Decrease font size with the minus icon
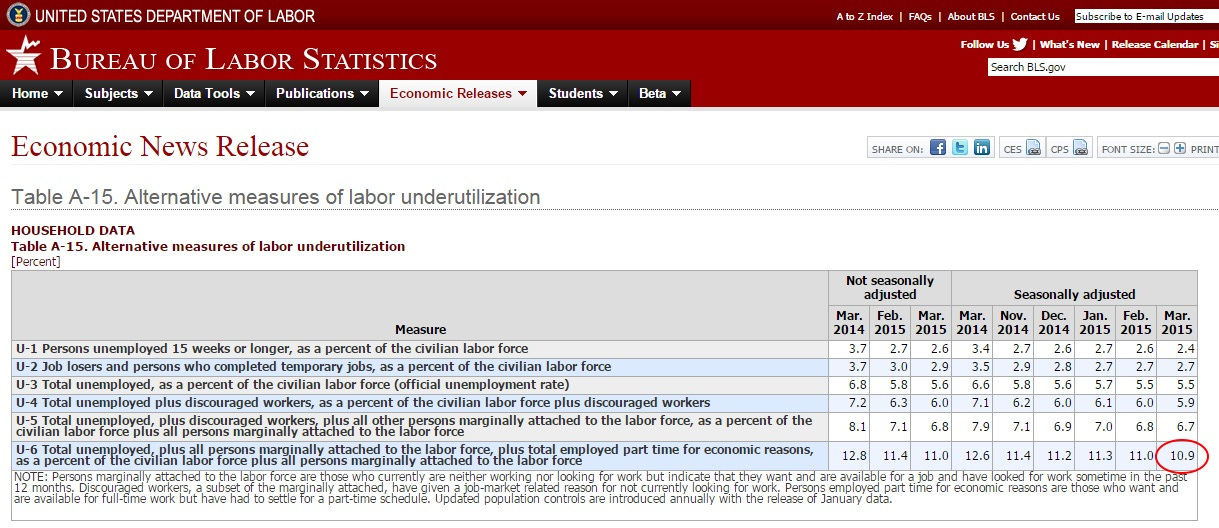The image size is (1219, 528). pyautogui.click(x=1164, y=148)
